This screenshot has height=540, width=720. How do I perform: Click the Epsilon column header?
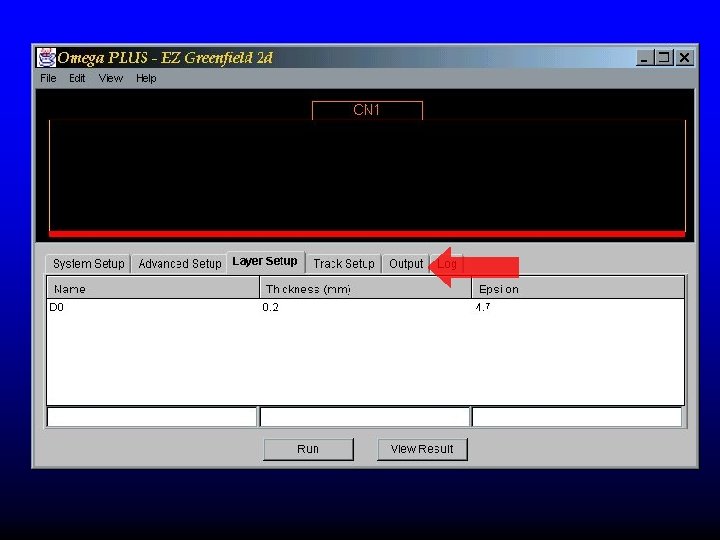point(578,289)
